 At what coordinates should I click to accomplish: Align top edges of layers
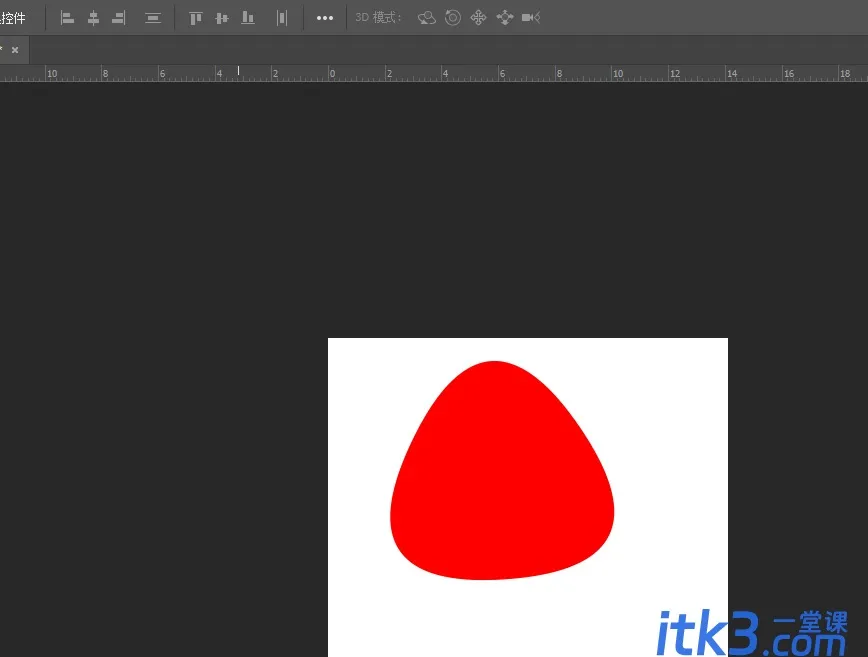[x=196, y=18]
